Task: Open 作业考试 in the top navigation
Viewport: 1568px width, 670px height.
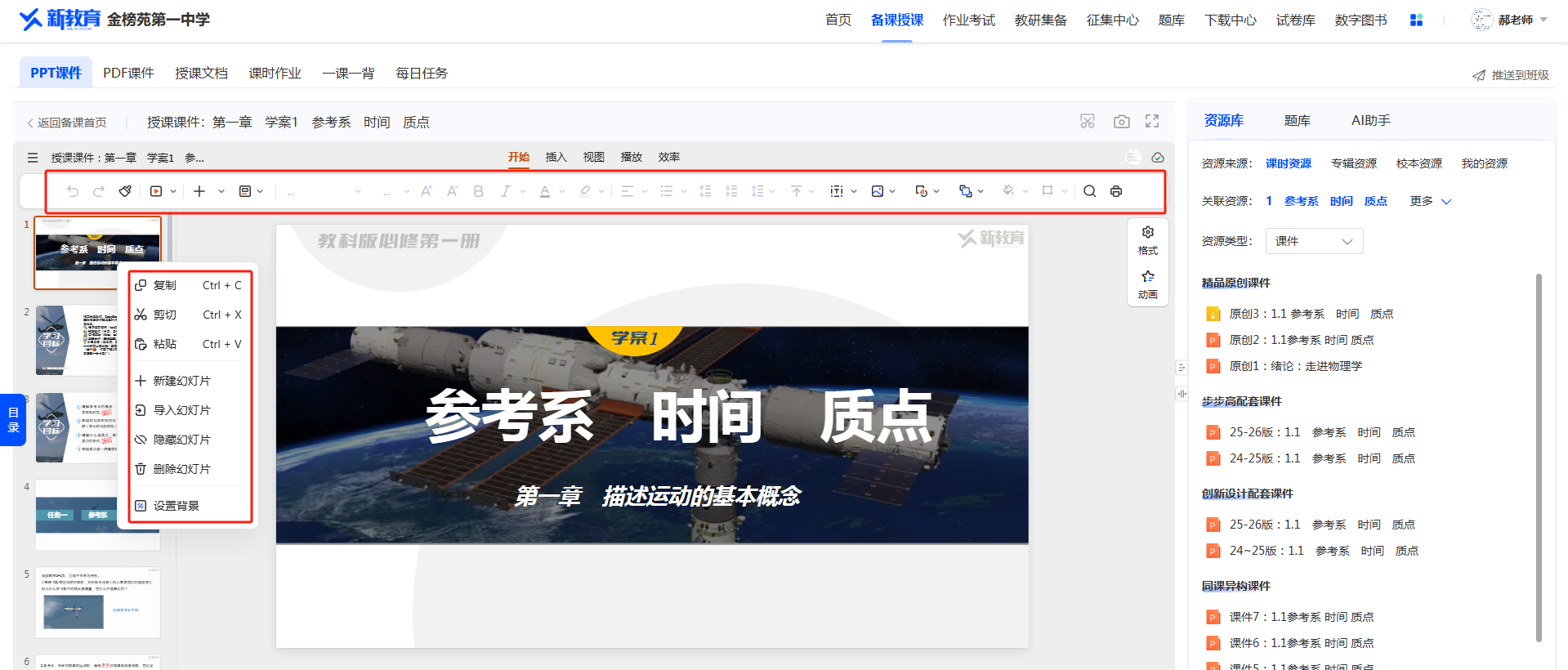Action: coord(968,20)
